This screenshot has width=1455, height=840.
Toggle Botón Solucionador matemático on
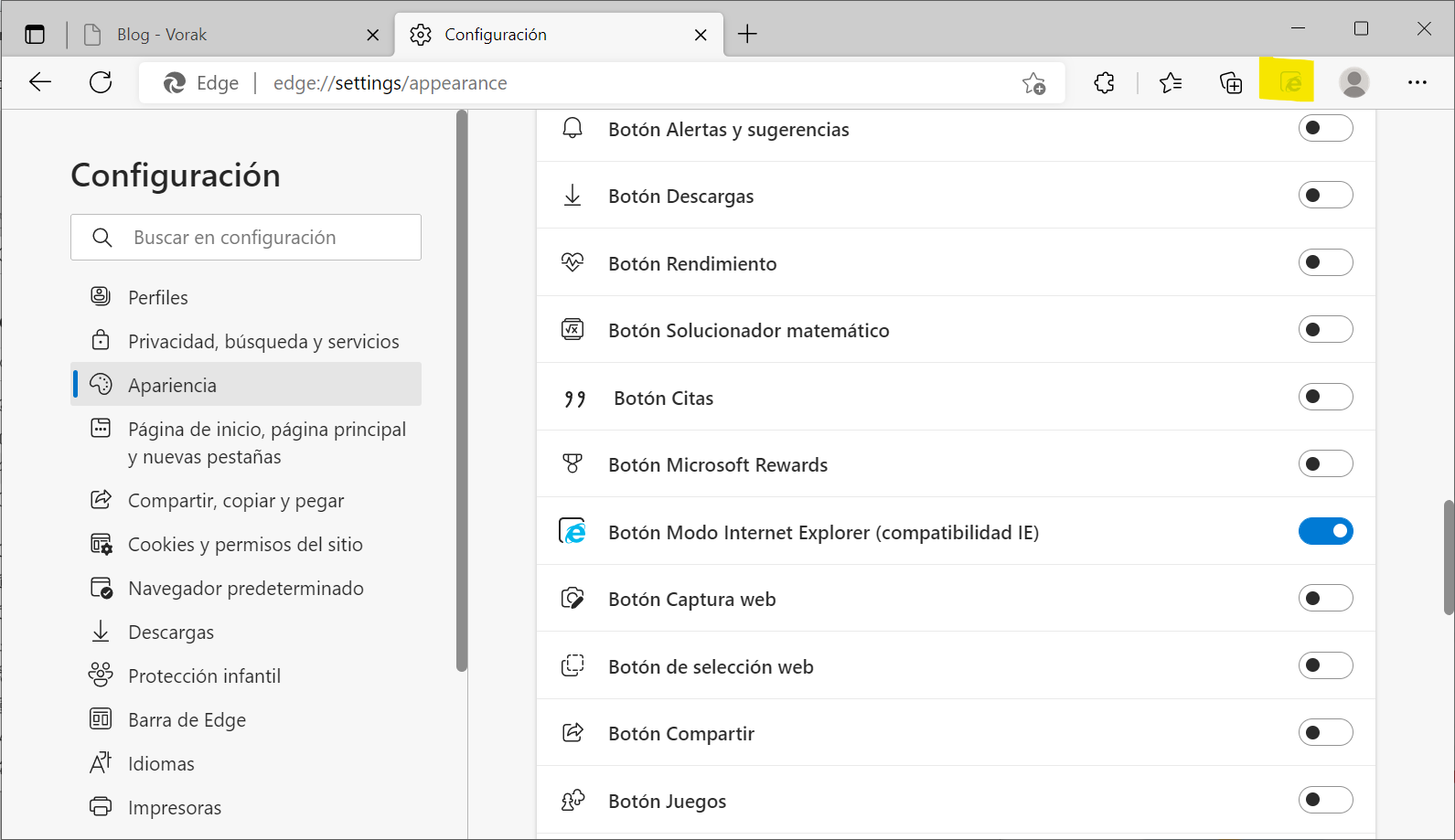[x=1325, y=329]
